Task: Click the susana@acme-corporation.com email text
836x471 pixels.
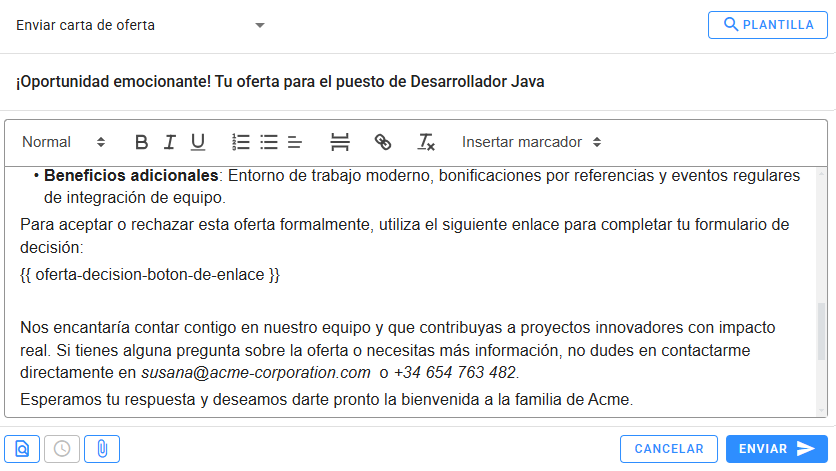Action: [x=256, y=372]
